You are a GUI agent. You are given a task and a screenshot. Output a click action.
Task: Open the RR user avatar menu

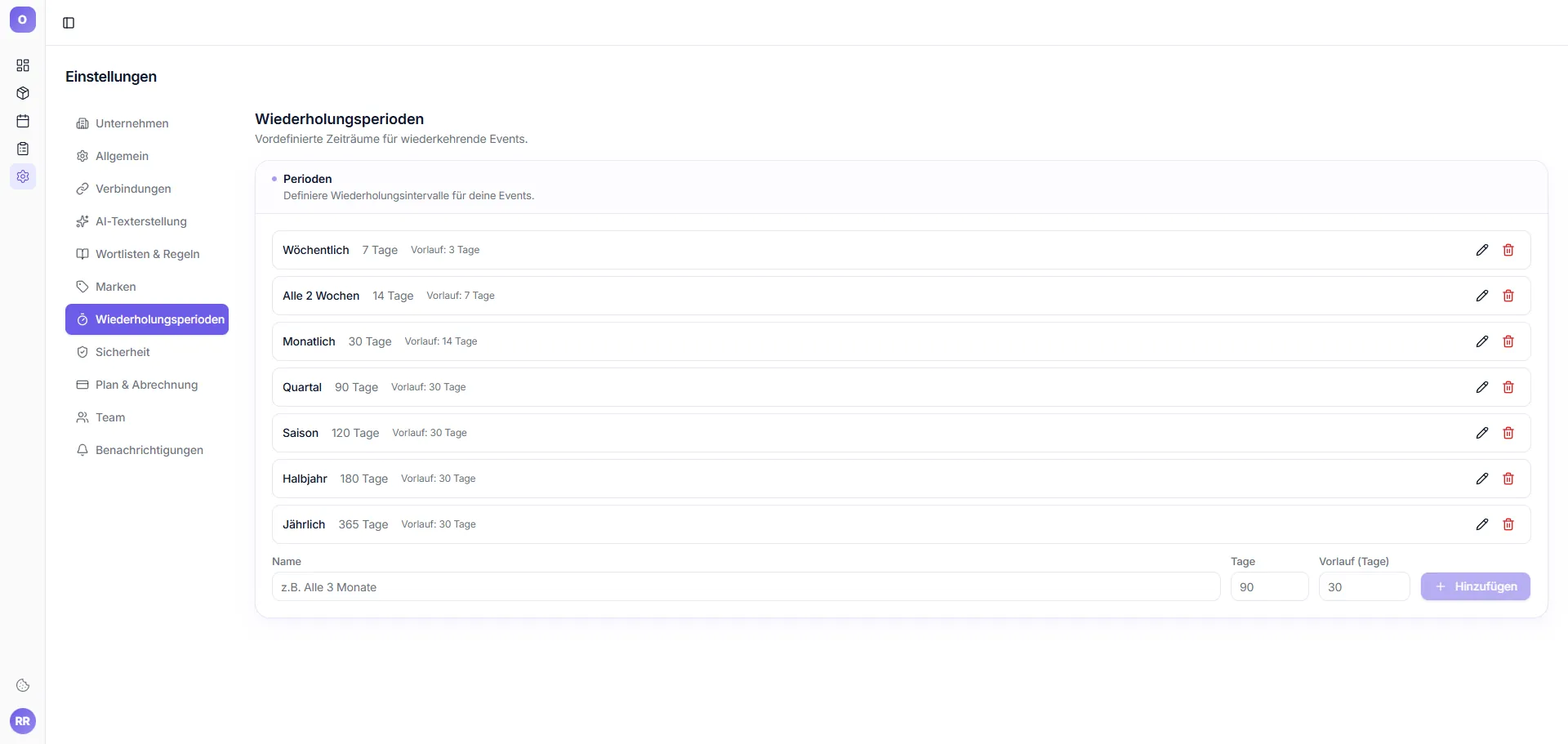click(23, 721)
